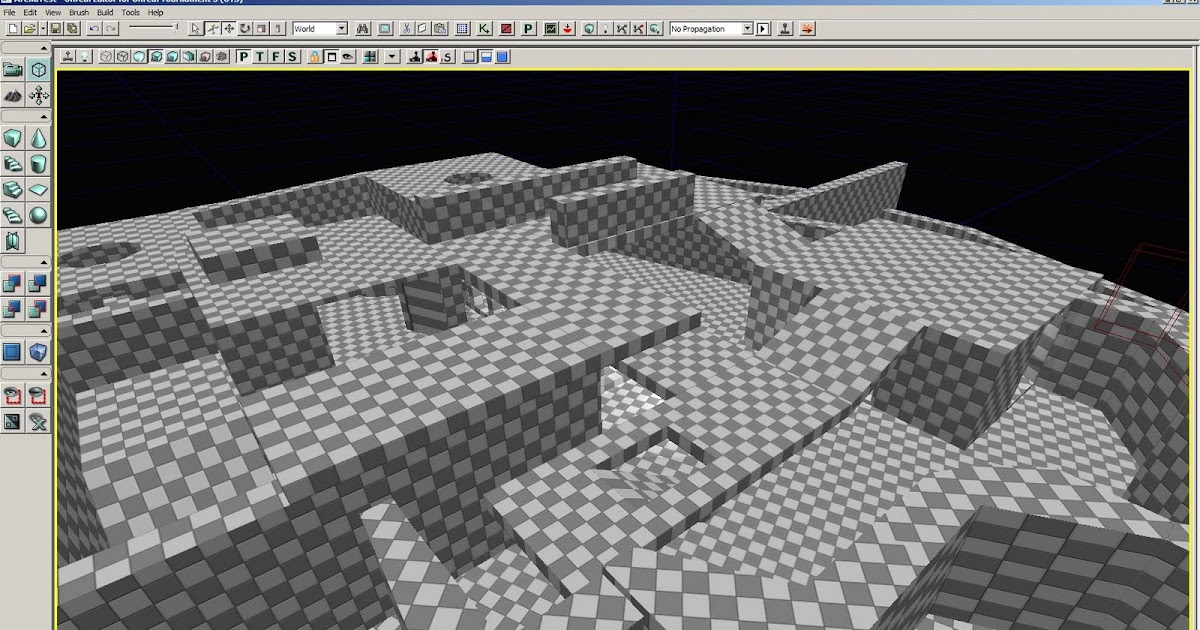Select the Cube brush builder
The image size is (1200, 630).
click(13, 138)
